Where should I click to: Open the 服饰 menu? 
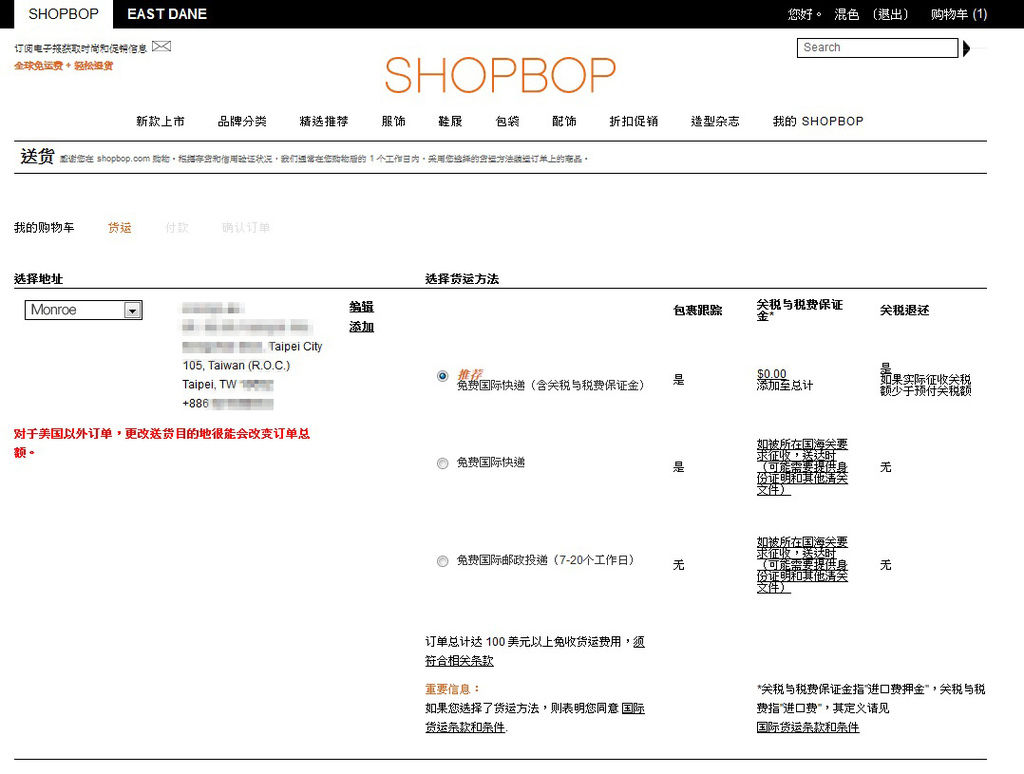coord(394,121)
